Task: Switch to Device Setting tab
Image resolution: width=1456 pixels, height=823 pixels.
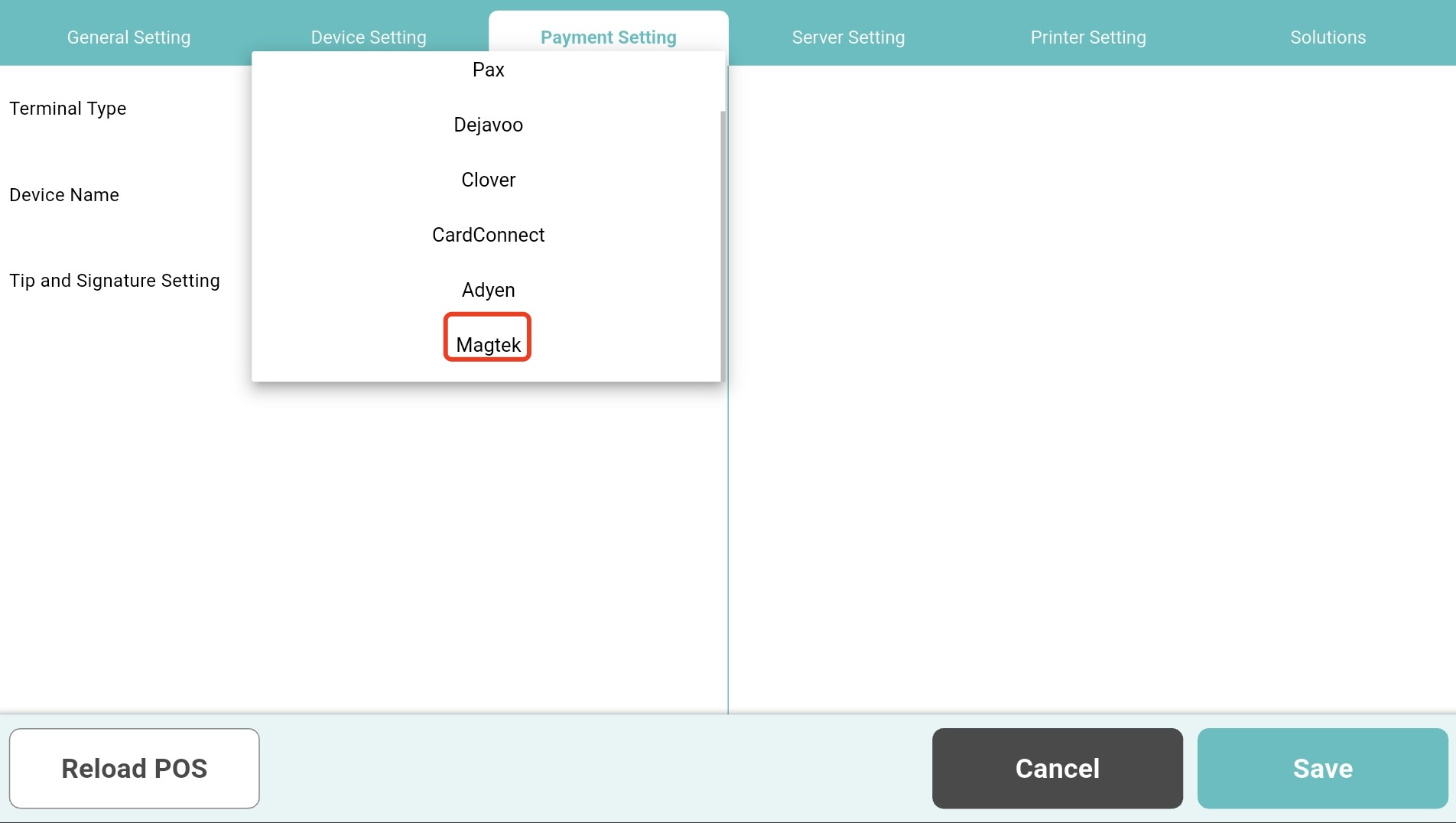Action: pos(369,37)
